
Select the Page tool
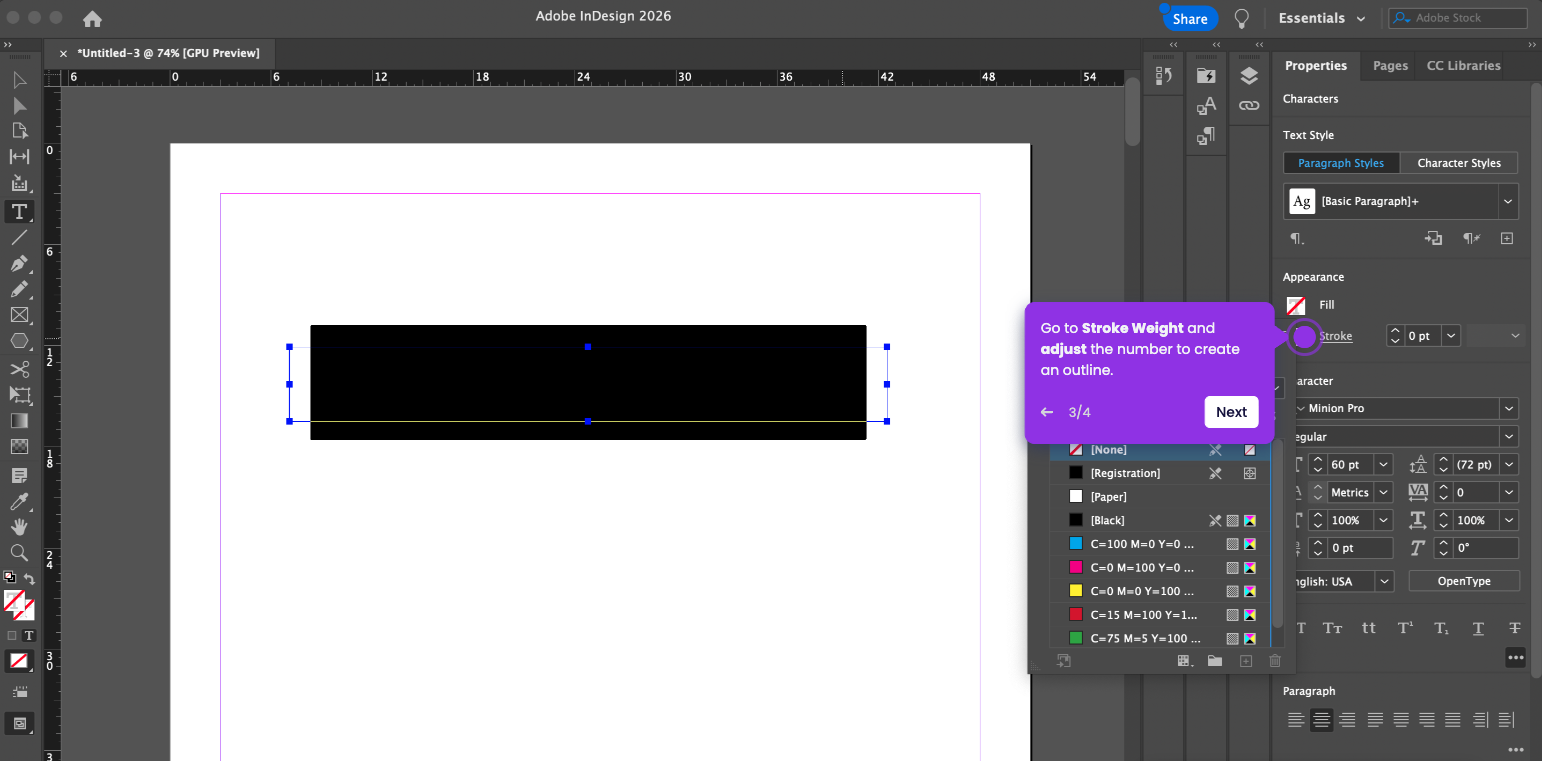pos(19,131)
